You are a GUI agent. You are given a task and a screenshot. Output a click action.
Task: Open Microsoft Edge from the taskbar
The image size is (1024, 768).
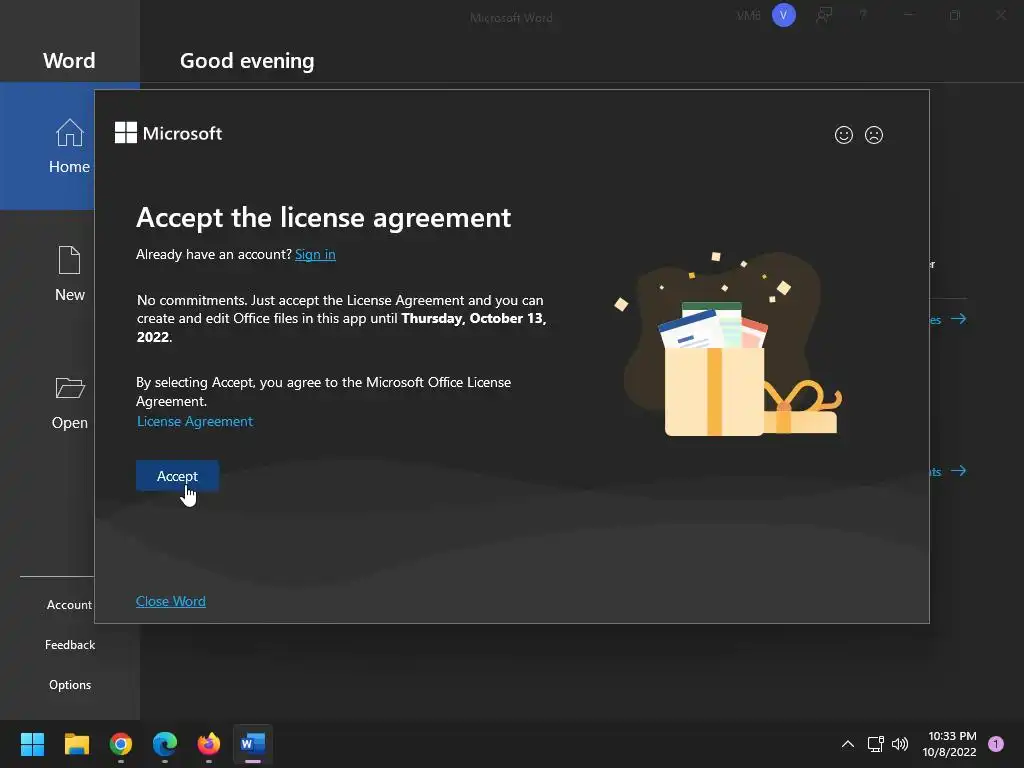(x=165, y=744)
